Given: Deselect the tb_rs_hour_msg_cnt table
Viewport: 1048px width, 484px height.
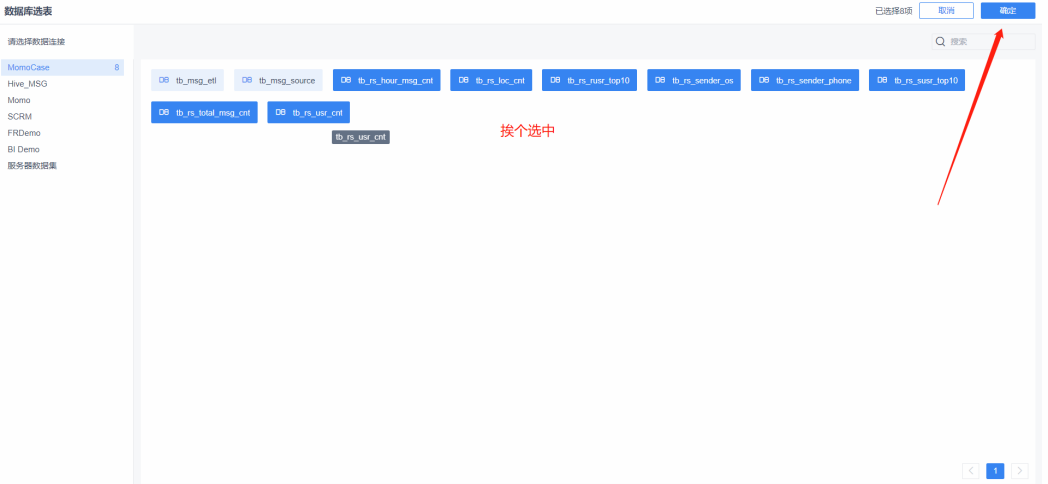Looking at the screenshot, I should (386, 80).
